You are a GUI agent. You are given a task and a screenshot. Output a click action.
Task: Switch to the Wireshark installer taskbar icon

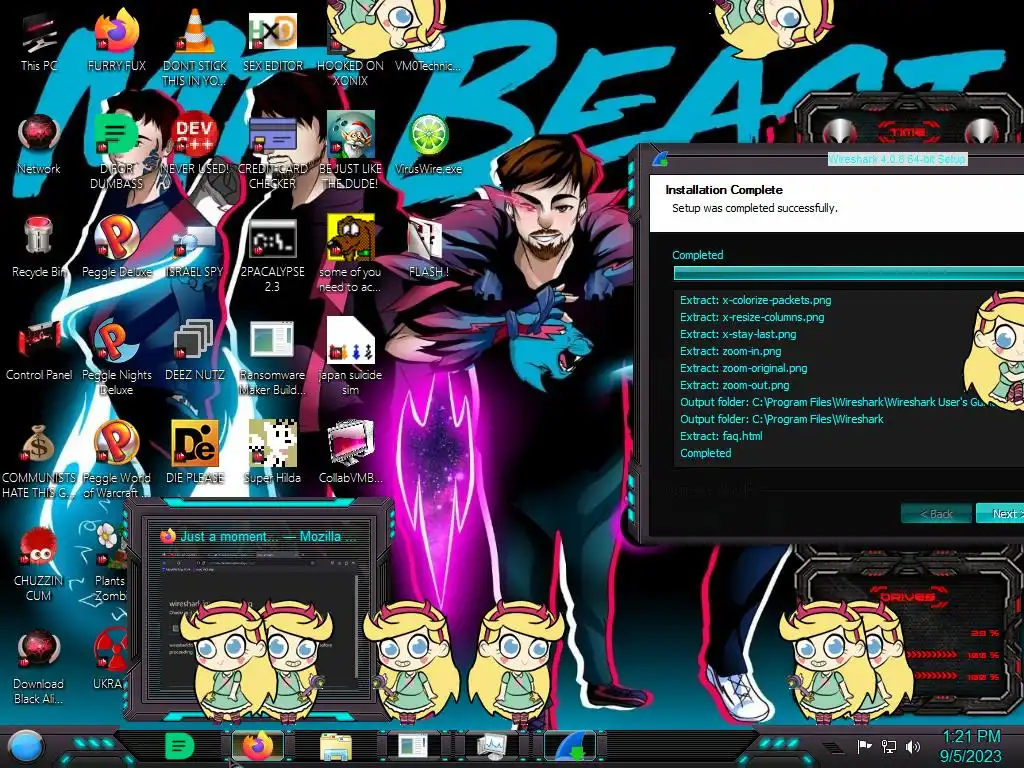(x=570, y=746)
